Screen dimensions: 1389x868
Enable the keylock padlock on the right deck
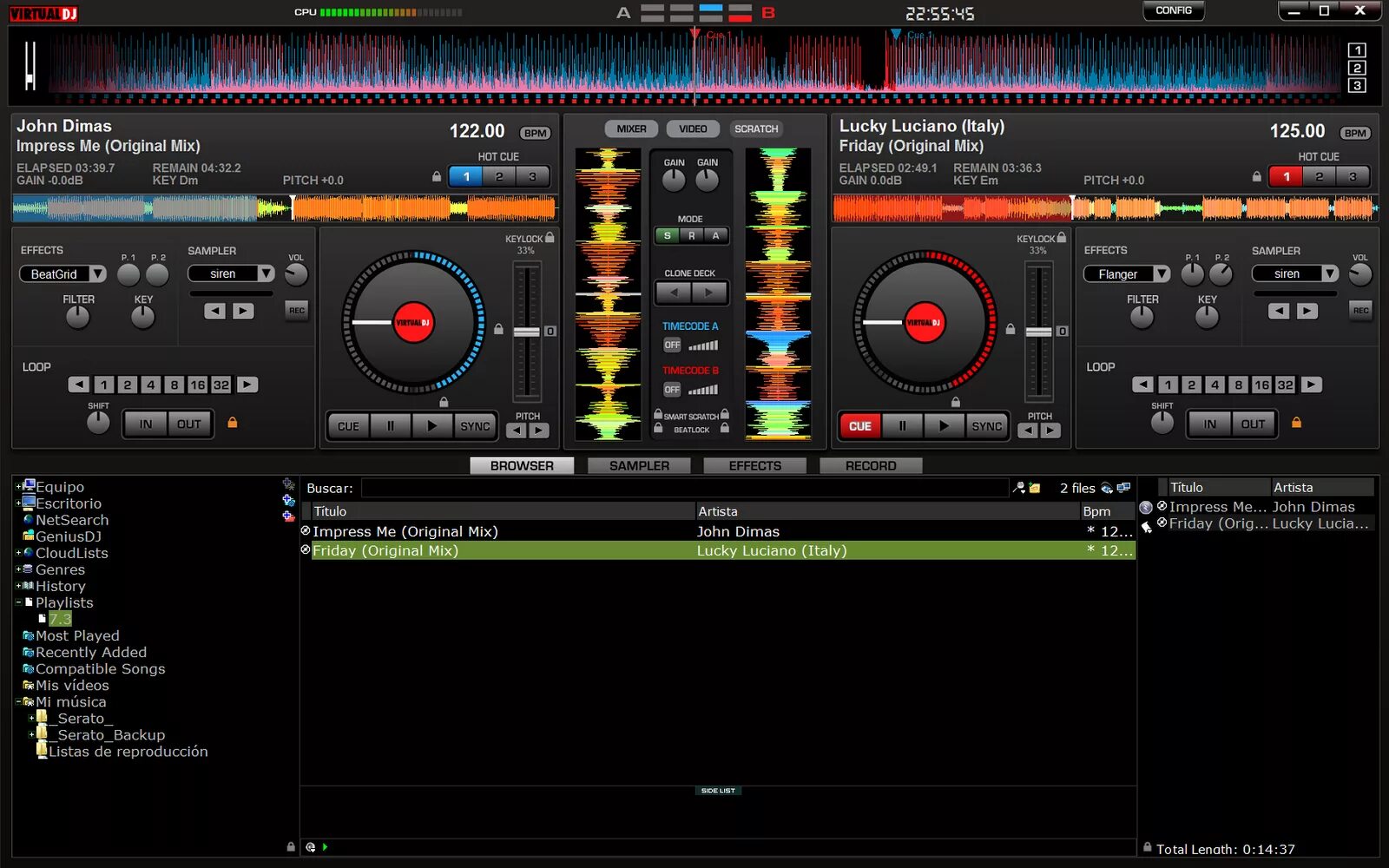click(1061, 238)
